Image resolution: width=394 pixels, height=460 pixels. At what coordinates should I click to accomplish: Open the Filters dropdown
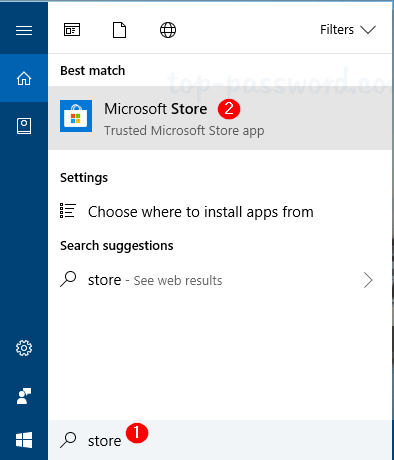tap(348, 30)
